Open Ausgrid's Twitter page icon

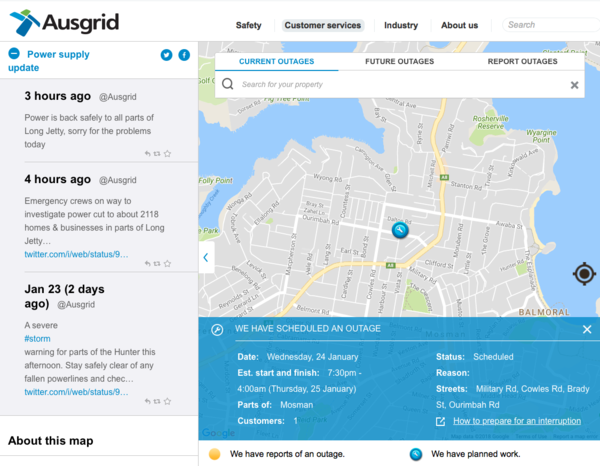[166, 55]
